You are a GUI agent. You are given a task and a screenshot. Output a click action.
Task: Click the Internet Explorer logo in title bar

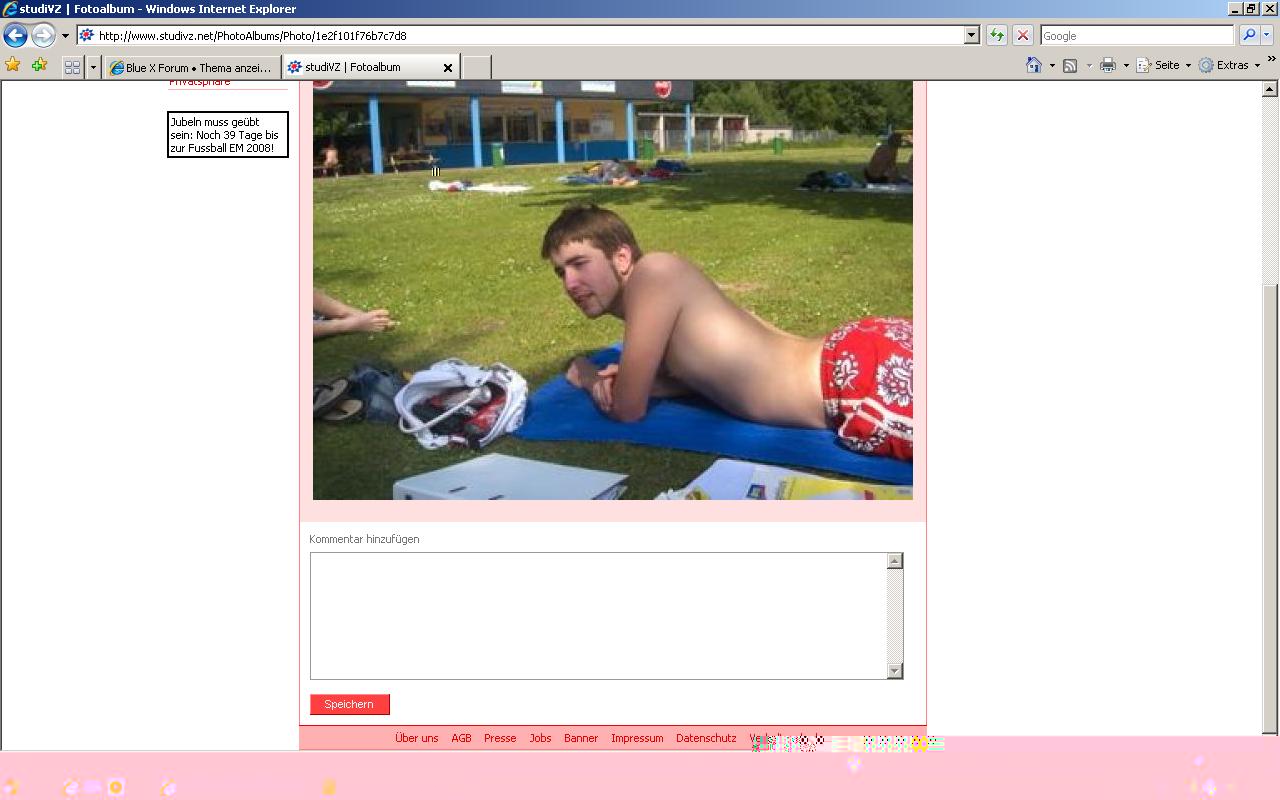[x=10, y=9]
